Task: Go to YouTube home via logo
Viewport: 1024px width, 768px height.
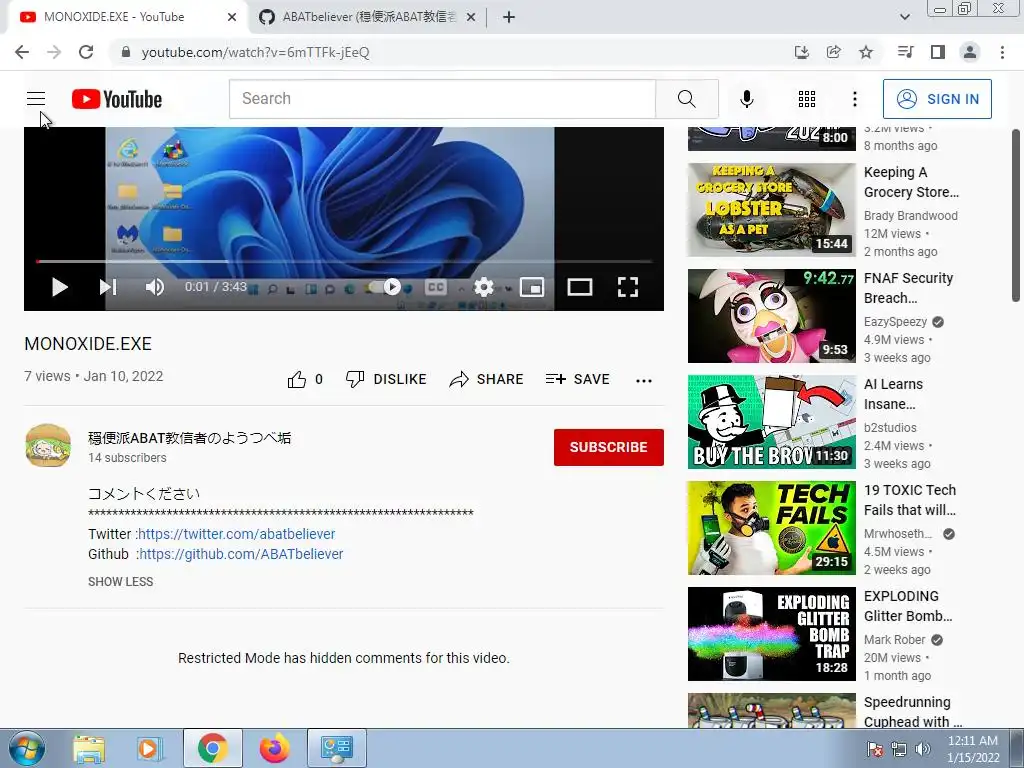Action: tap(117, 99)
